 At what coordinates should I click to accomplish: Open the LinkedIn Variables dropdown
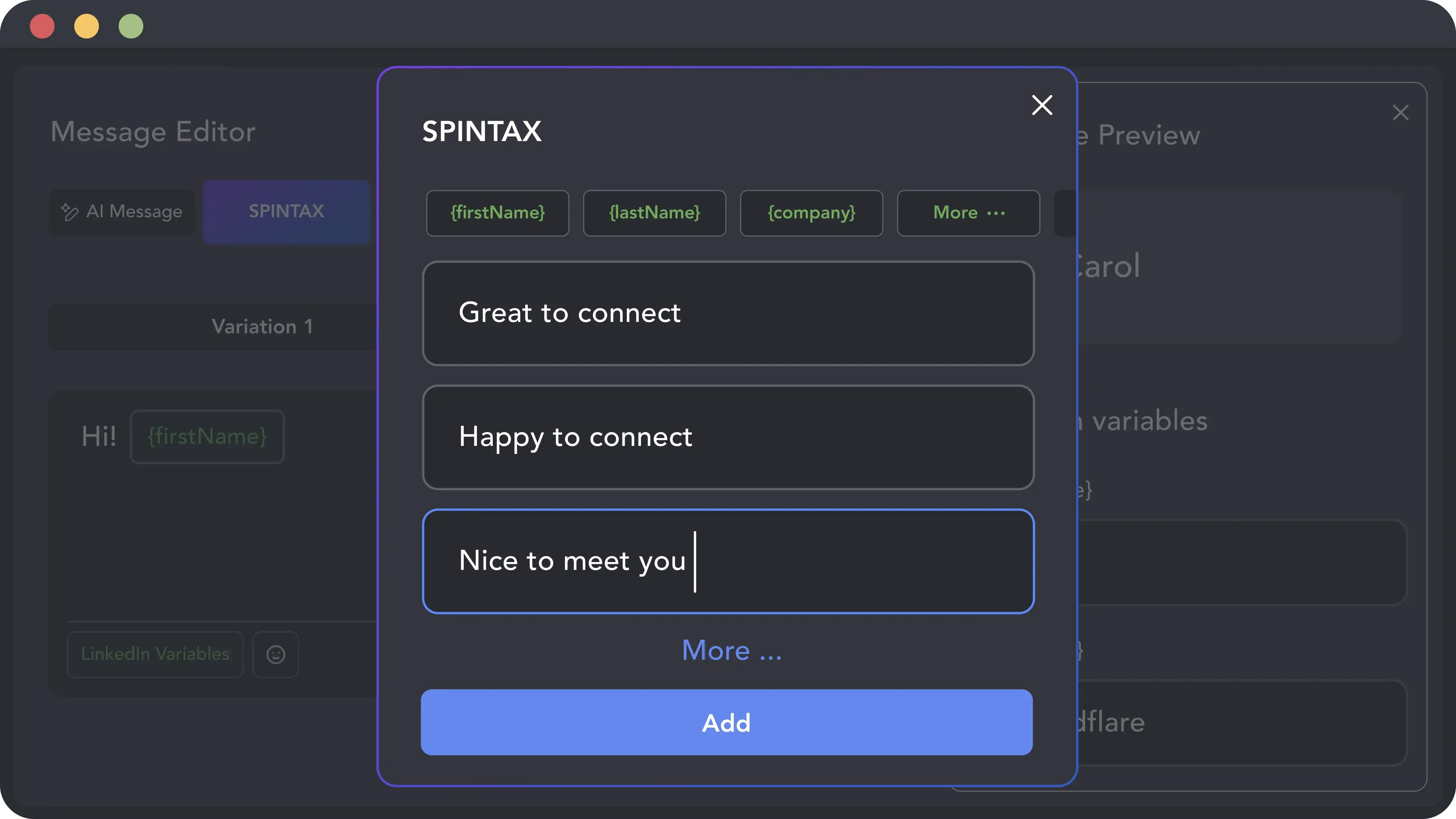pyautogui.click(x=155, y=654)
